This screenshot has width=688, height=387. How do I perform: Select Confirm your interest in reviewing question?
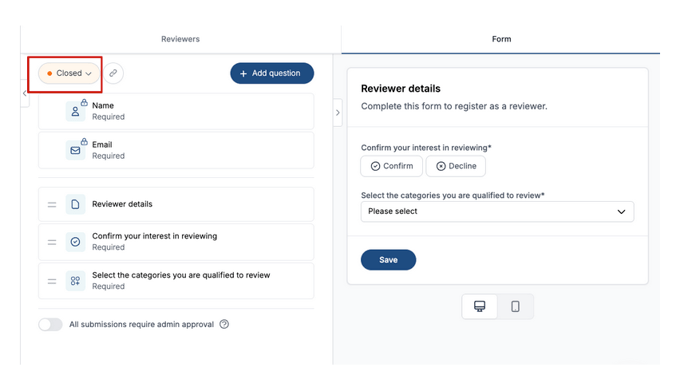point(176,242)
